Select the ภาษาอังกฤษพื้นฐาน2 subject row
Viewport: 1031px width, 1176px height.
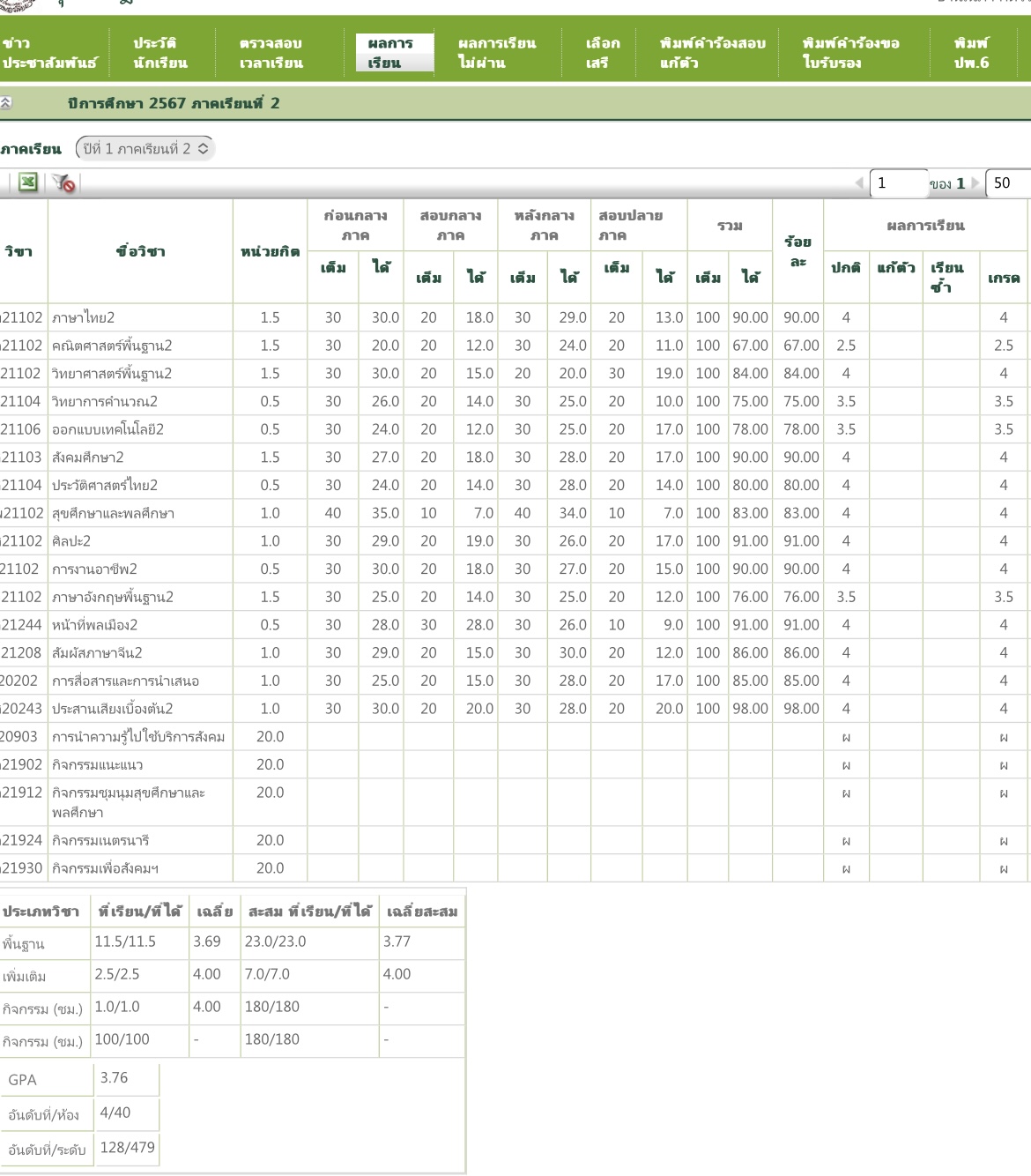click(514, 597)
